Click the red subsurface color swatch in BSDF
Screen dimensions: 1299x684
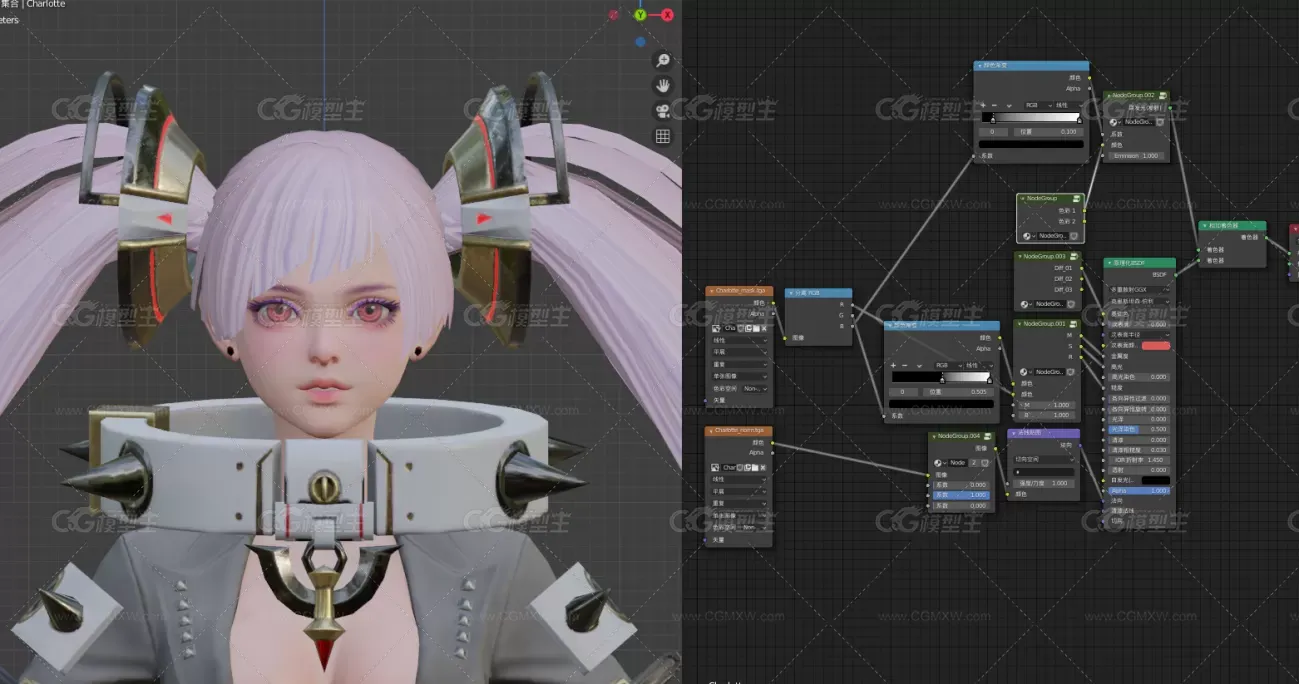(1155, 346)
